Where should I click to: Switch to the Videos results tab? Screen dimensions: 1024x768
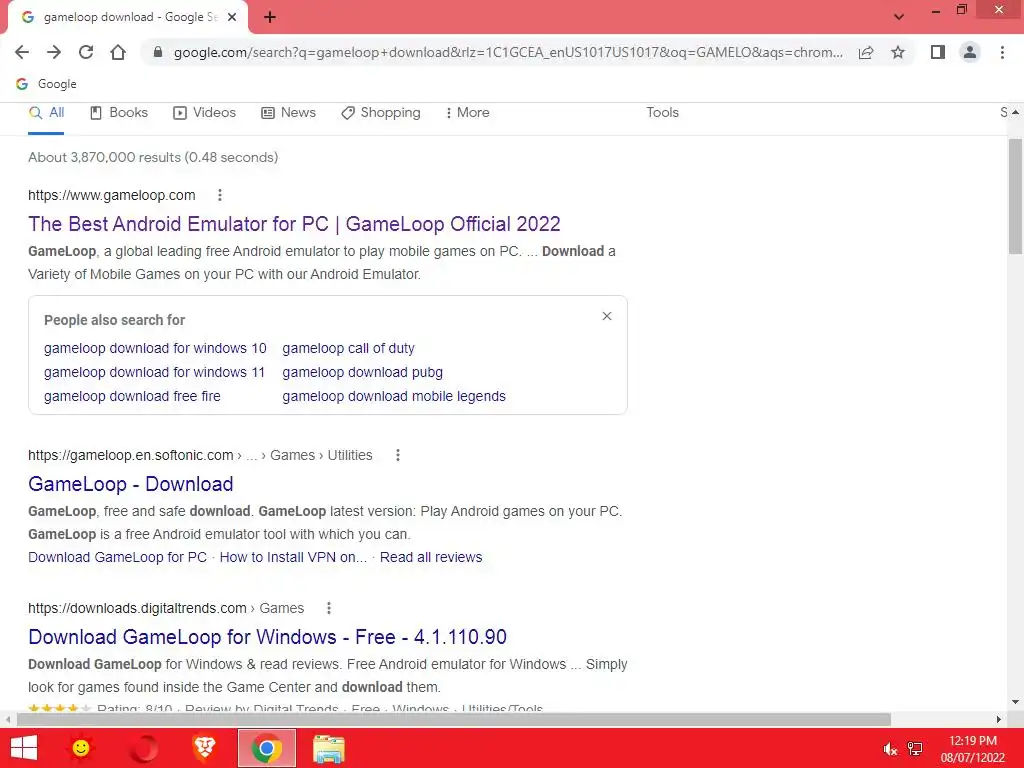pyautogui.click(x=204, y=112)
